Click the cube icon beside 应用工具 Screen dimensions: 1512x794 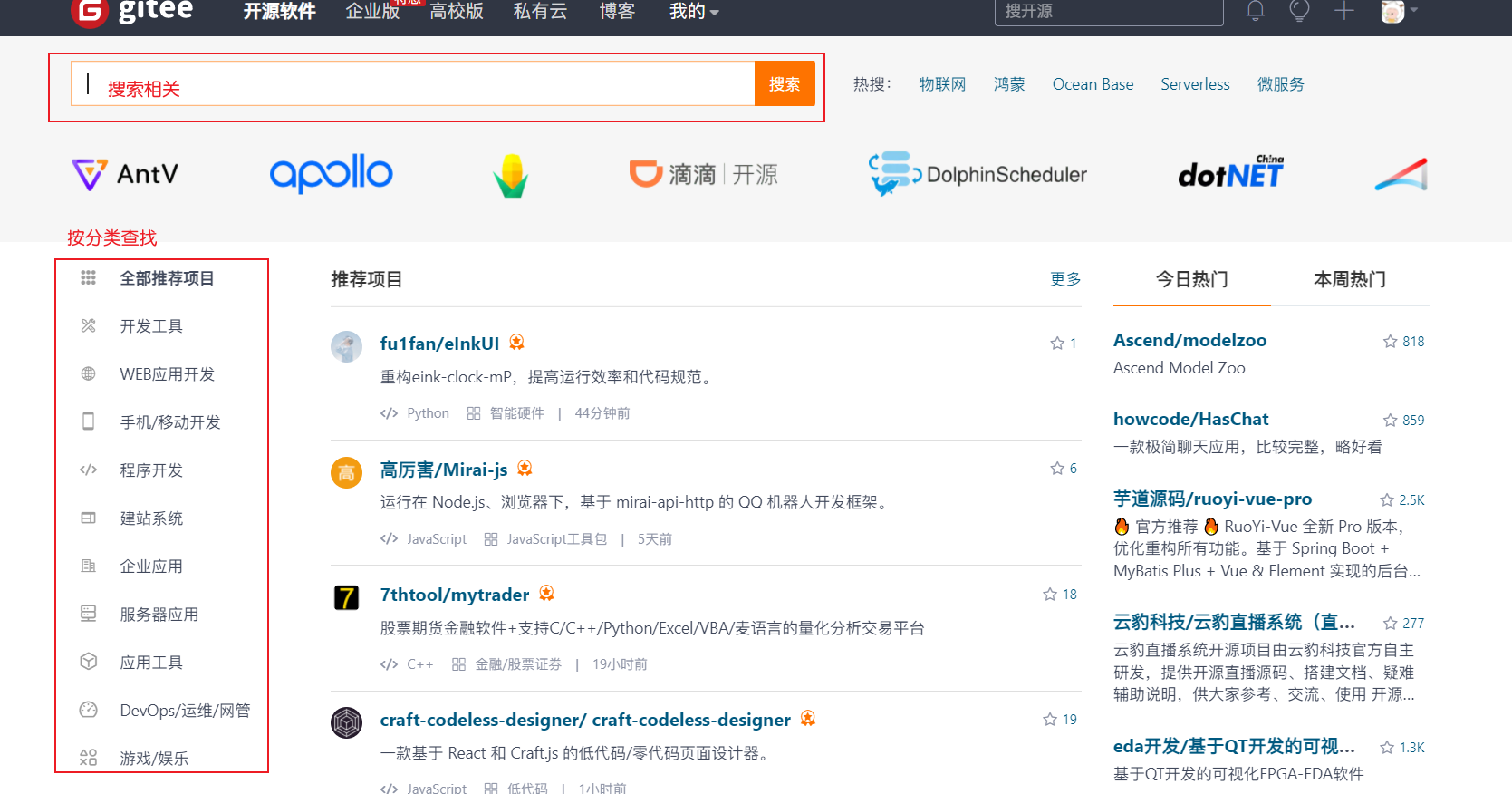[x=88, y=662]
